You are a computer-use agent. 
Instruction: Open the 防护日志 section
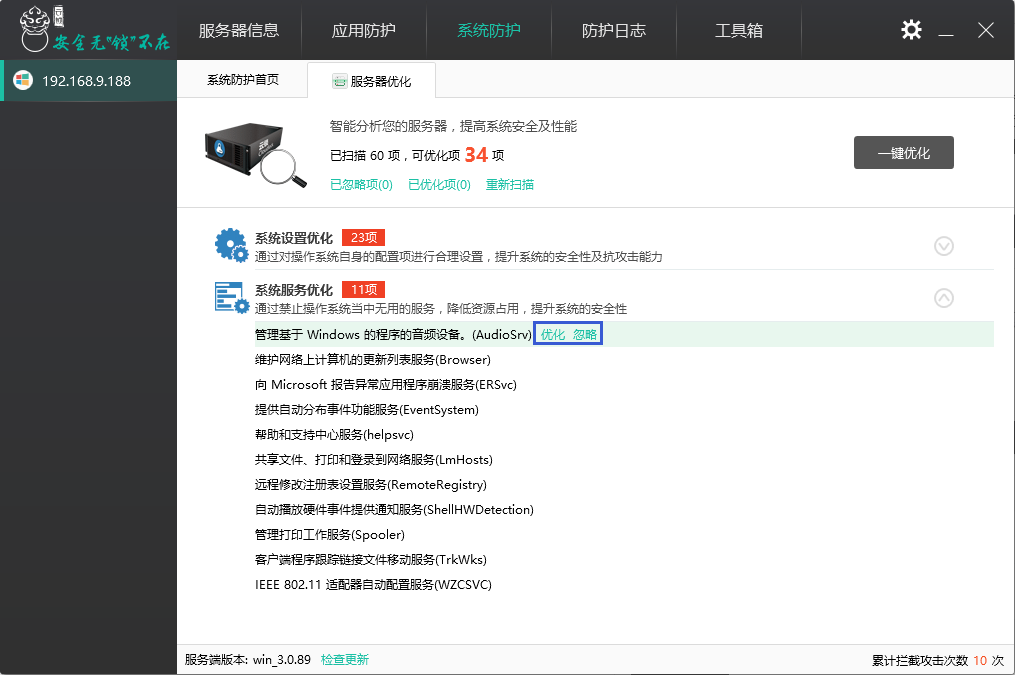pos(615,31)
